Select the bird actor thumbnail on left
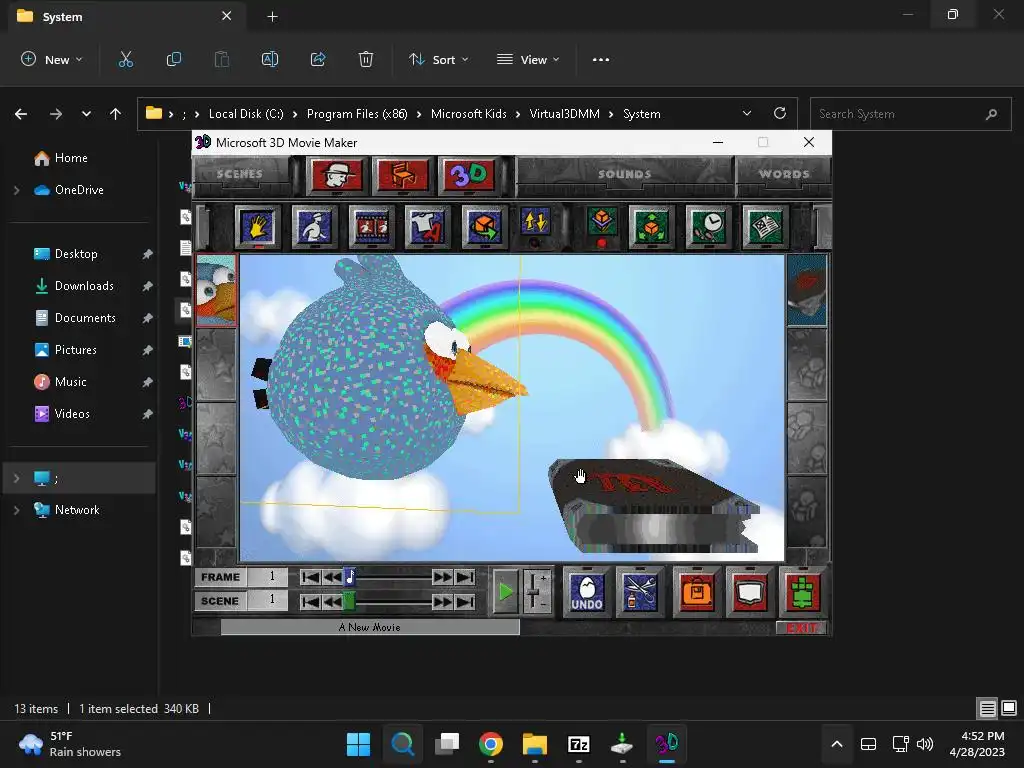 coord(216,291)
